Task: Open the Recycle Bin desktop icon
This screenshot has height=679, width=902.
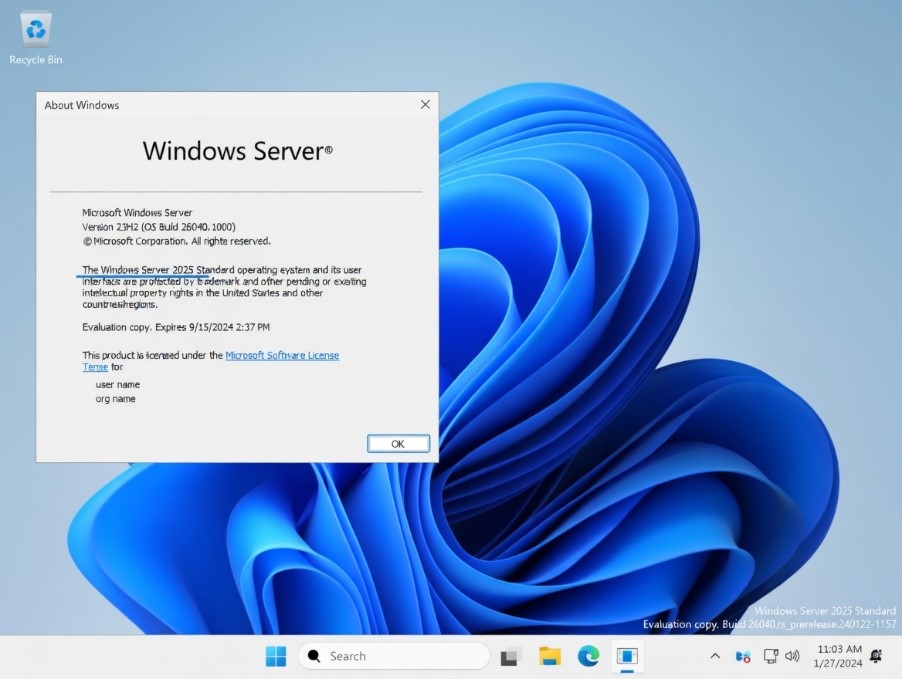Action: click(36, 39)
